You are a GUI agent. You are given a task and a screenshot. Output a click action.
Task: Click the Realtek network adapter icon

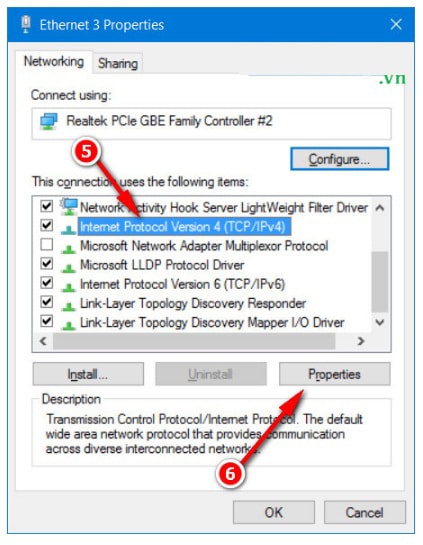pyautogui.click(x=48, y=121)
